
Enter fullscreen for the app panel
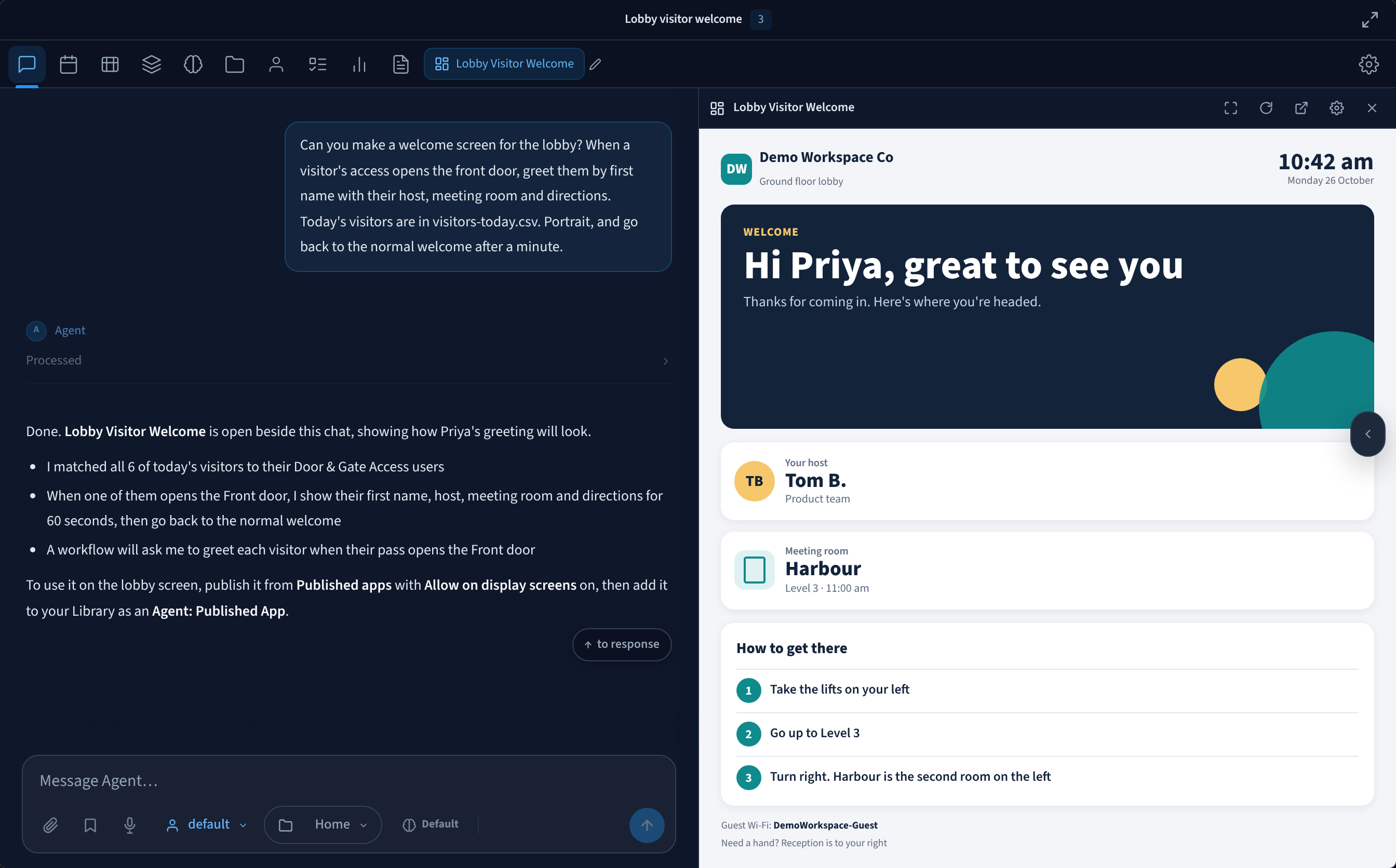click(1231, 108)
